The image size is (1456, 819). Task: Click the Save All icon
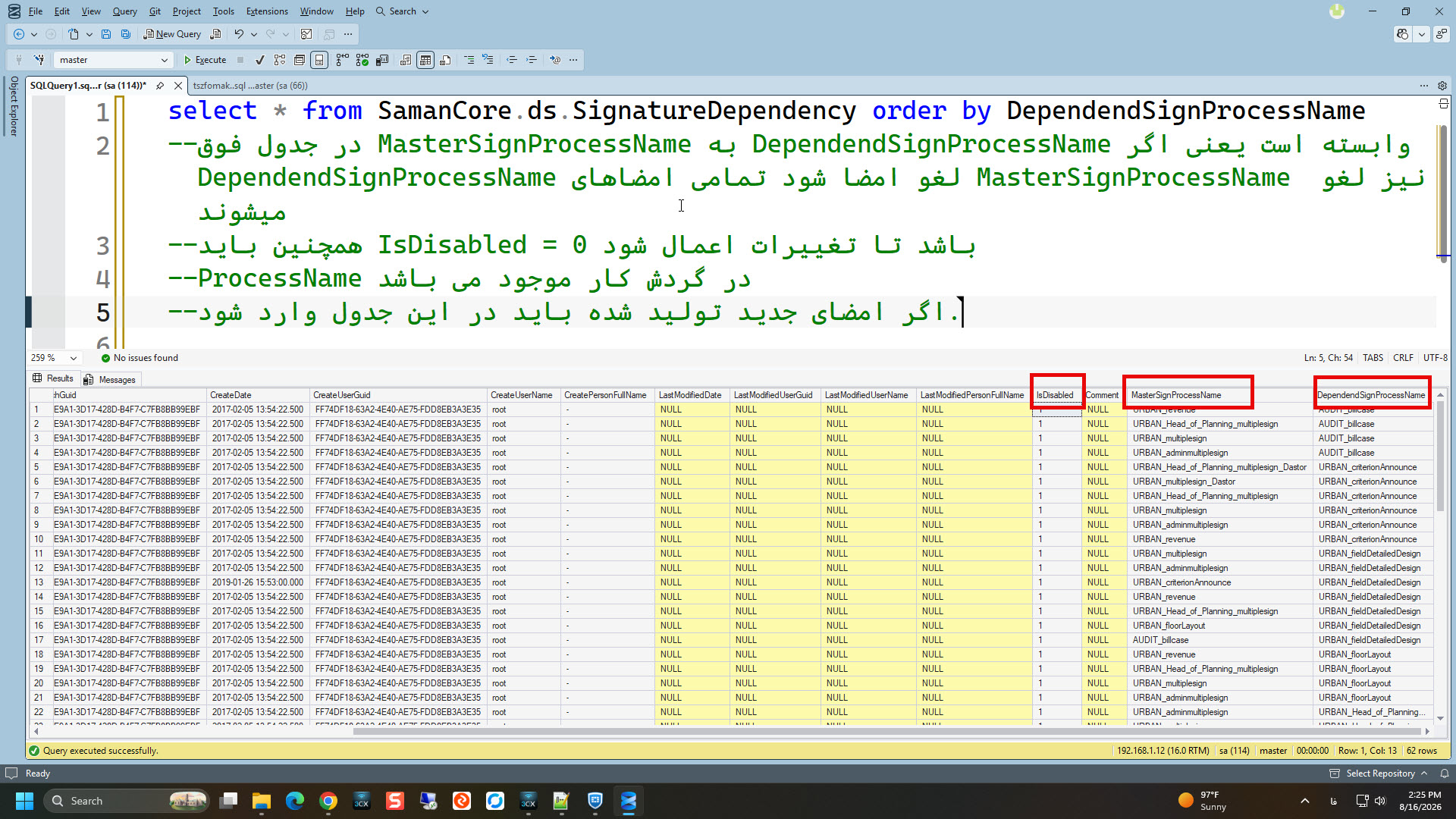[x=126, y=34]
